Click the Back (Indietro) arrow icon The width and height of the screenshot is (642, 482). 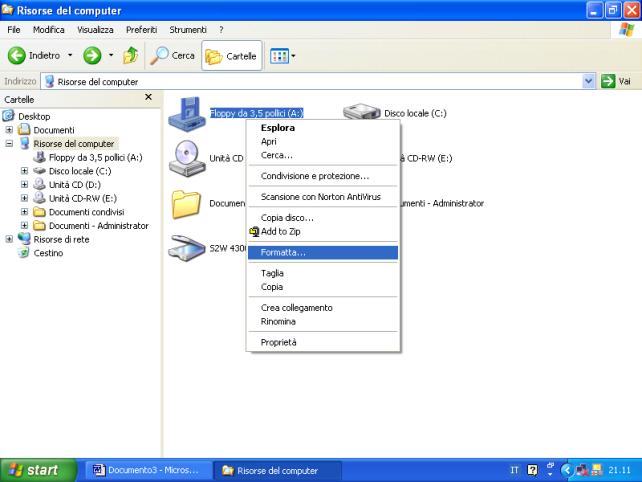[16, 55]
